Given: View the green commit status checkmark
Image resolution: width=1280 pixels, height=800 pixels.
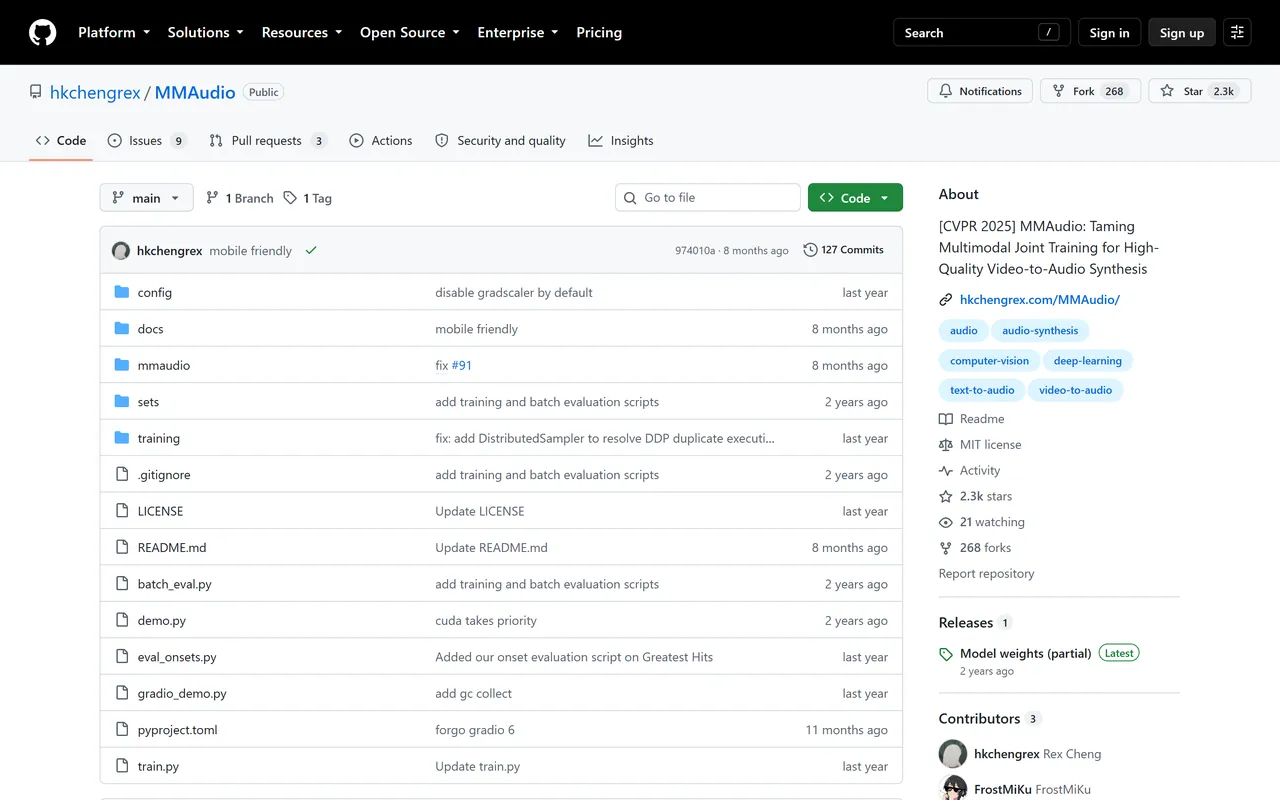Looking at the screenshot, I should [x=311, y=251].
